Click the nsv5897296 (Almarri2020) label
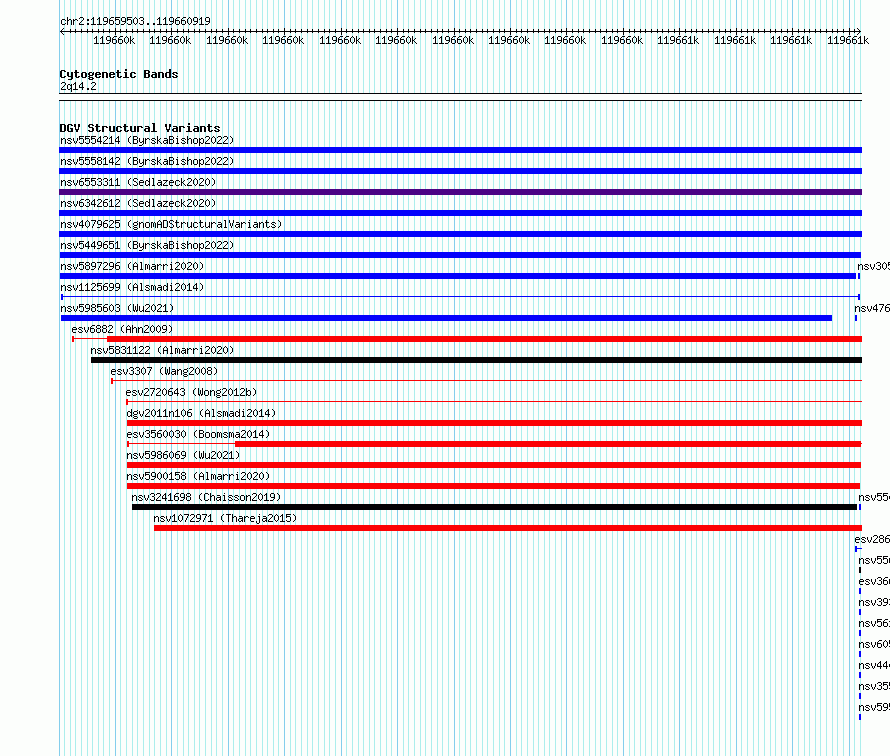The width and height of the screenshot is (890, 756). 132,266
